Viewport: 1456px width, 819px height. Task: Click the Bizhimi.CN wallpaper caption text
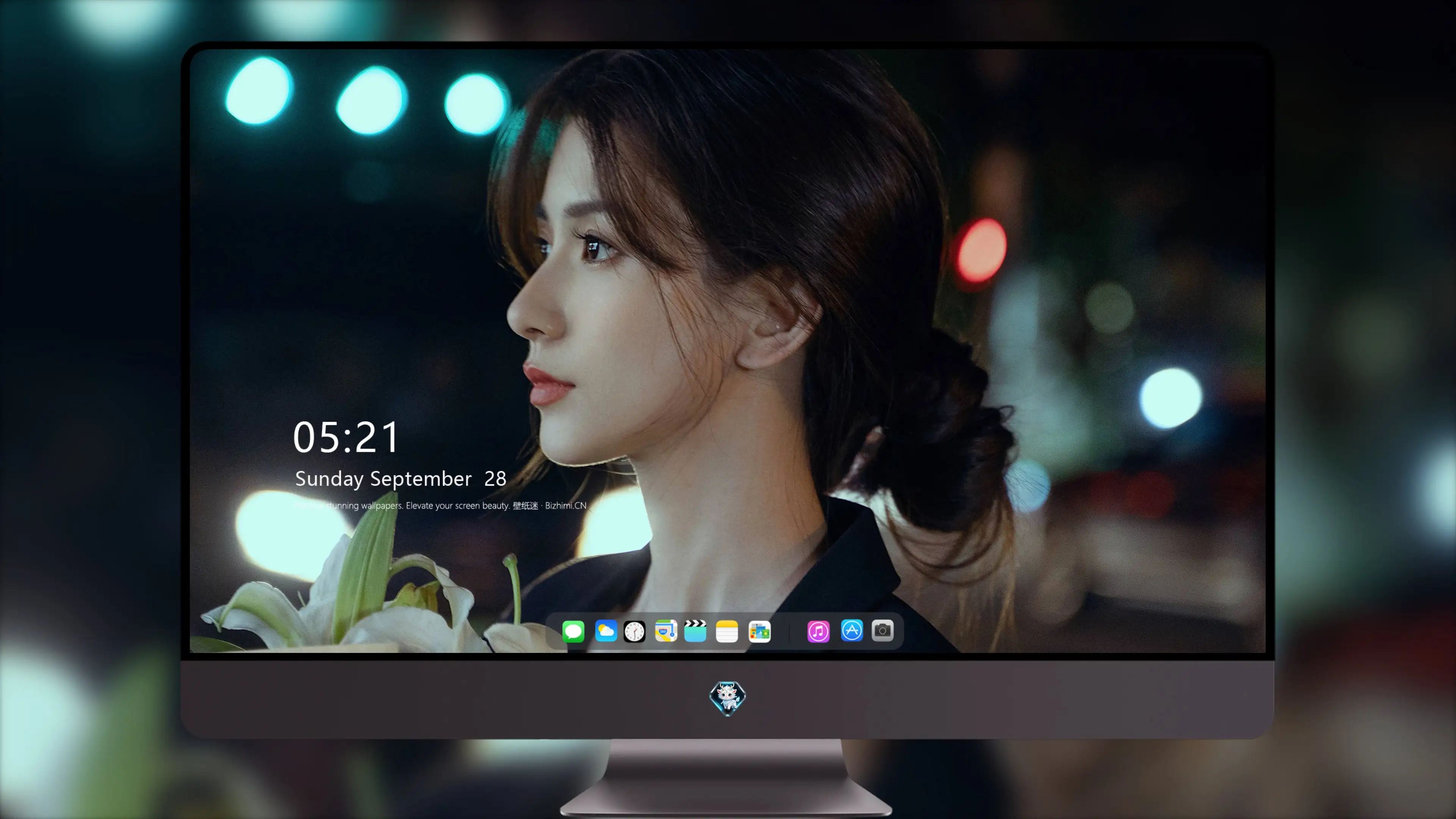tap(441, 505)
